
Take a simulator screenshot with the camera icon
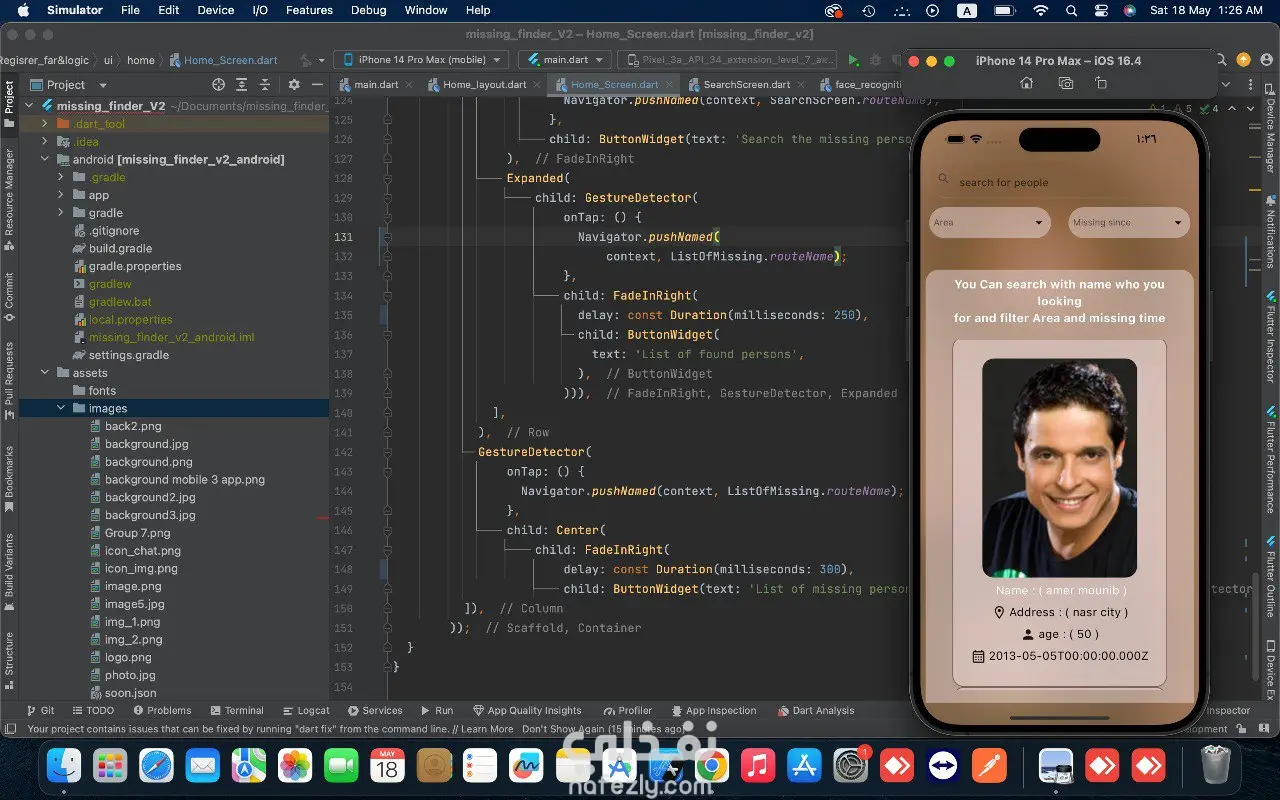[x=1065, y=83]
